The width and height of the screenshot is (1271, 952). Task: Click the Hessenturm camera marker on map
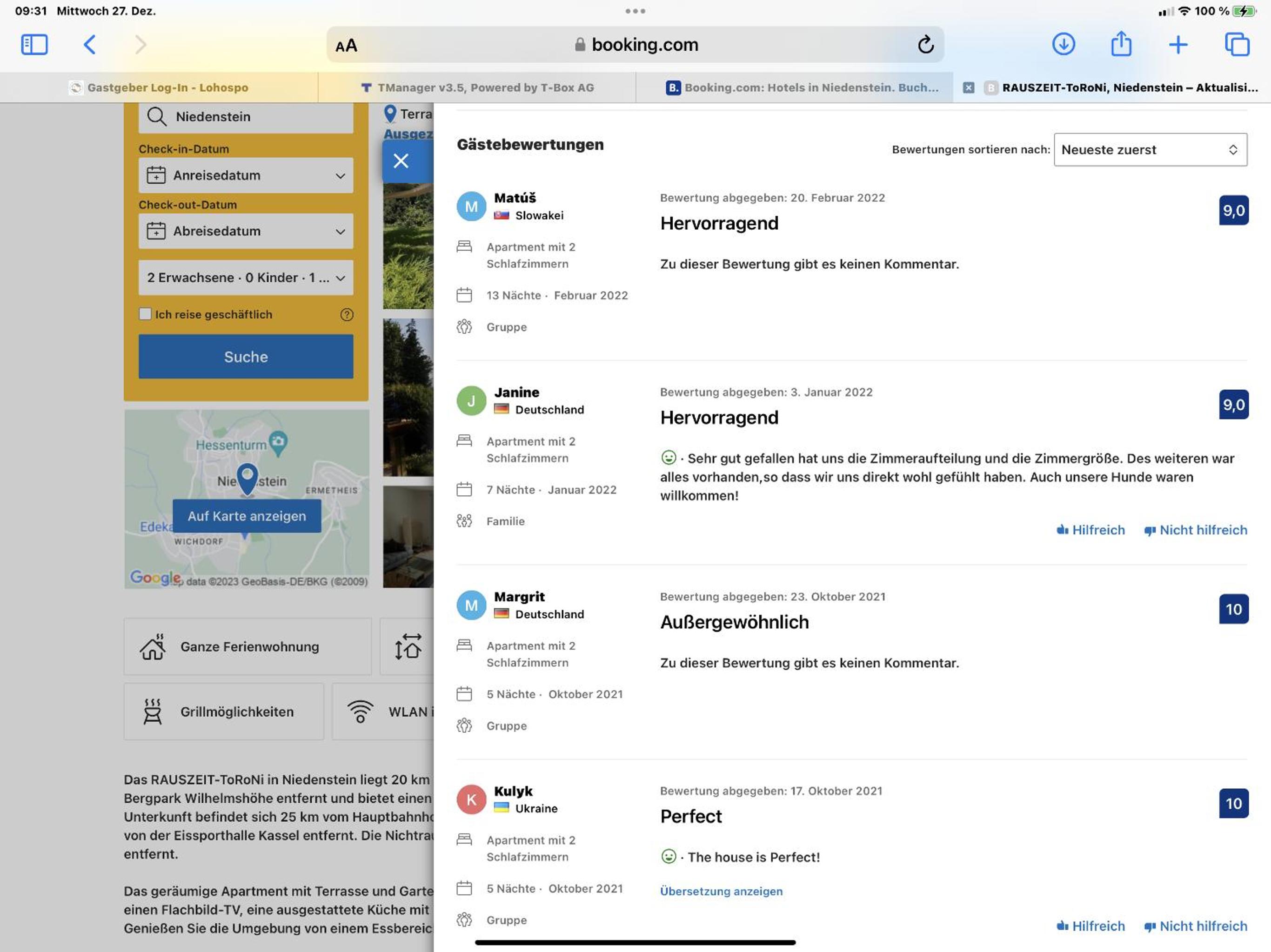tap(278, 443)
